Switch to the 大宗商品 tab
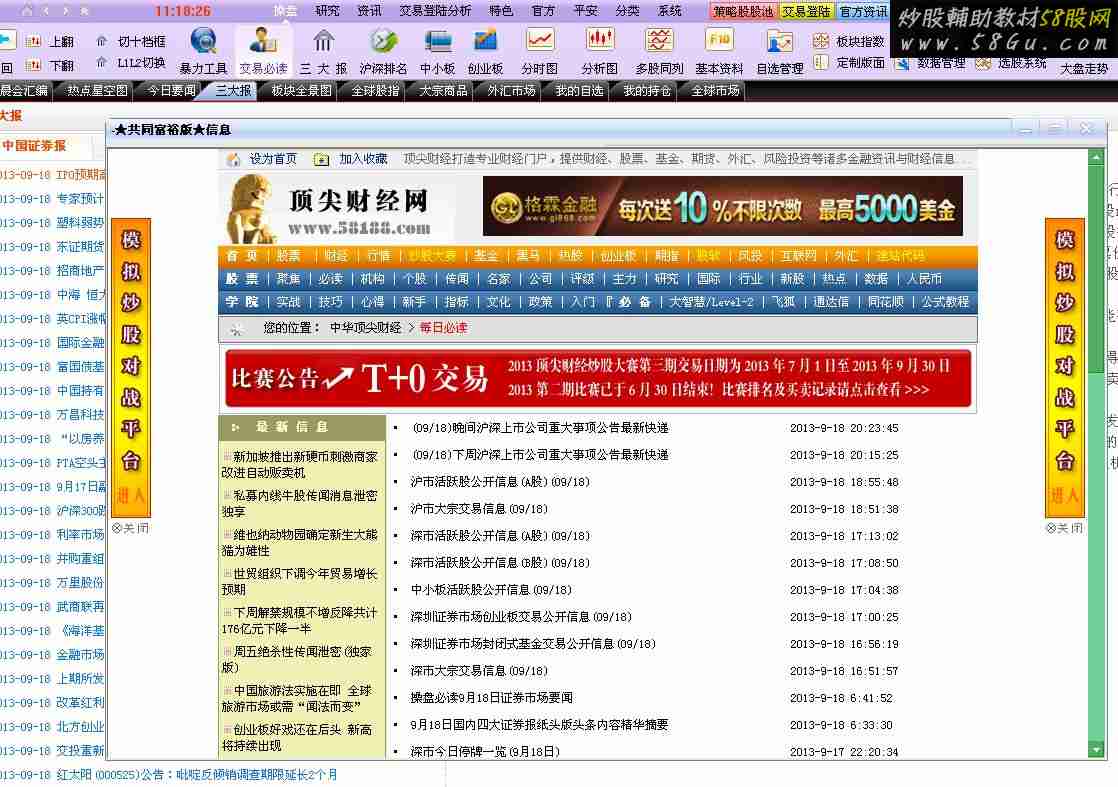This screenshot has width=1118, height=787. (443, 91)
